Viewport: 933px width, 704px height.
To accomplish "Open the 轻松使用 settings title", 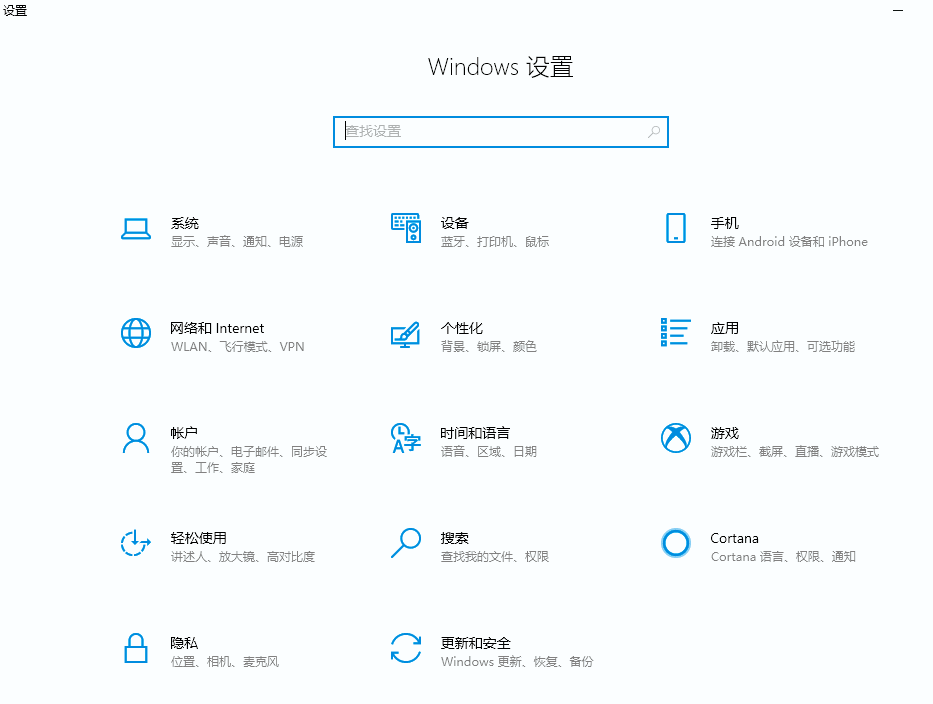I will [x=198, y=538].
